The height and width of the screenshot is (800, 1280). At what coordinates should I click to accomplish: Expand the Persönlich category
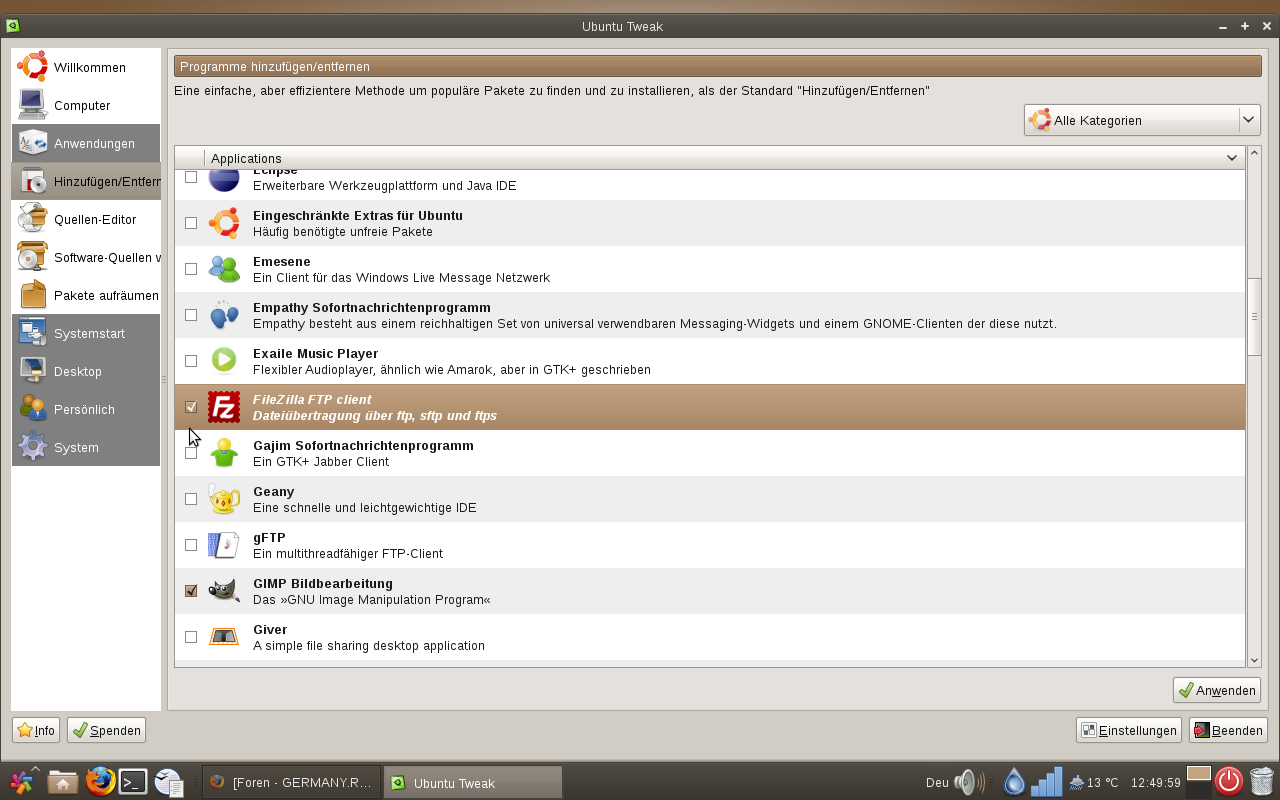point(86,409)
